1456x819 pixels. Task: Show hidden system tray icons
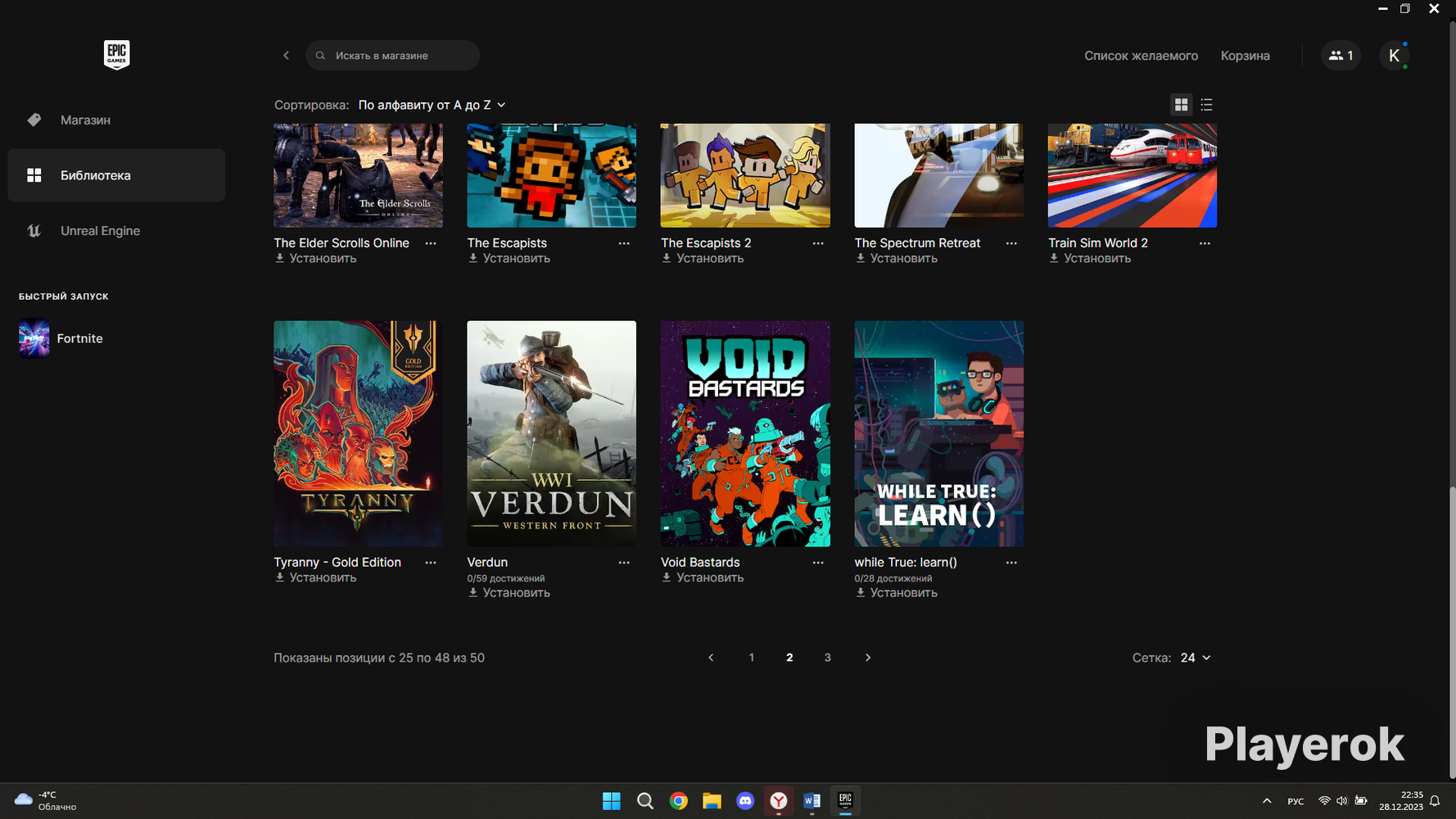click(1267, 801)
